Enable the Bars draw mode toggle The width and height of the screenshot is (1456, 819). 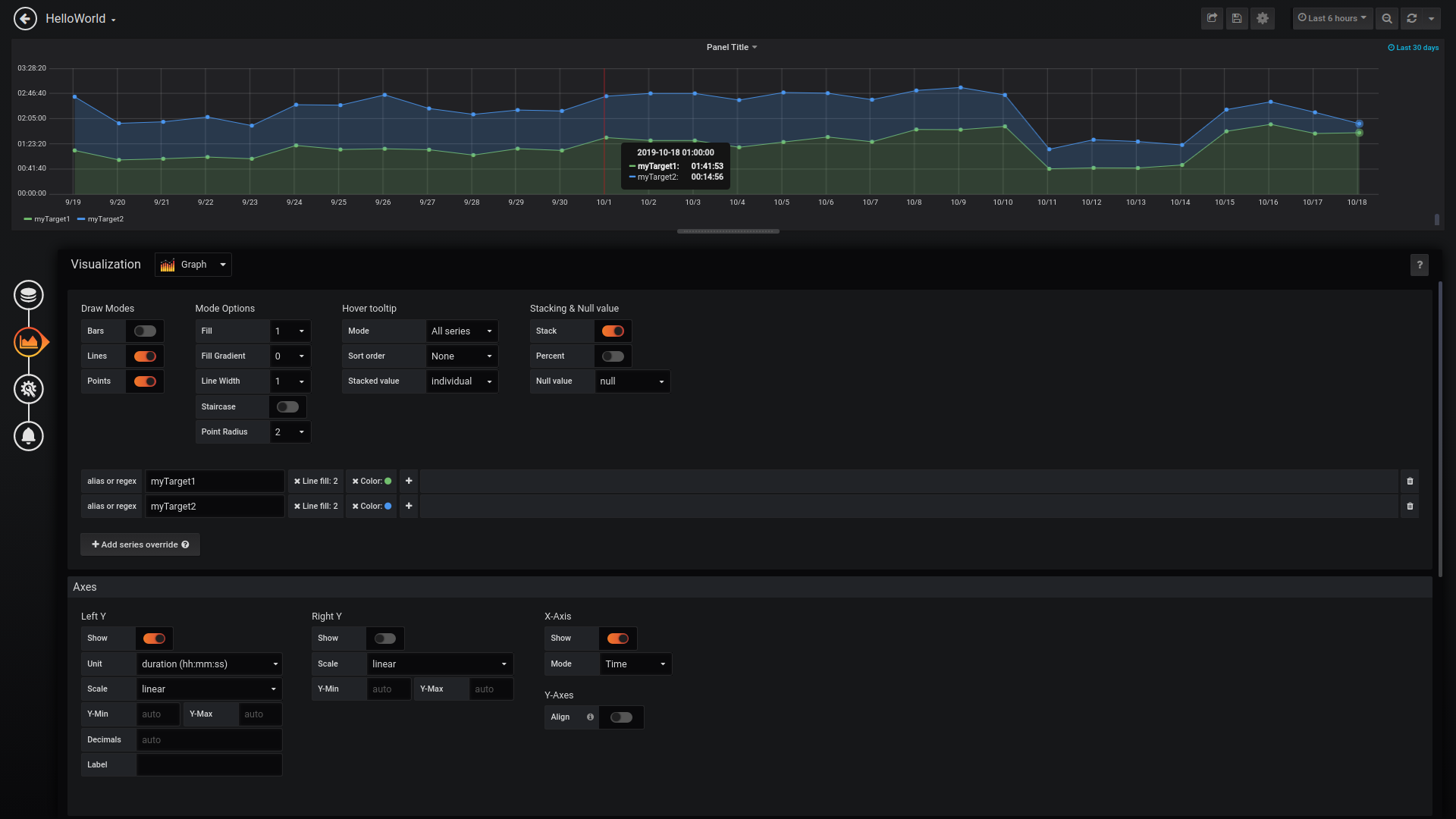pyautogui.click(x=145, y=331)
